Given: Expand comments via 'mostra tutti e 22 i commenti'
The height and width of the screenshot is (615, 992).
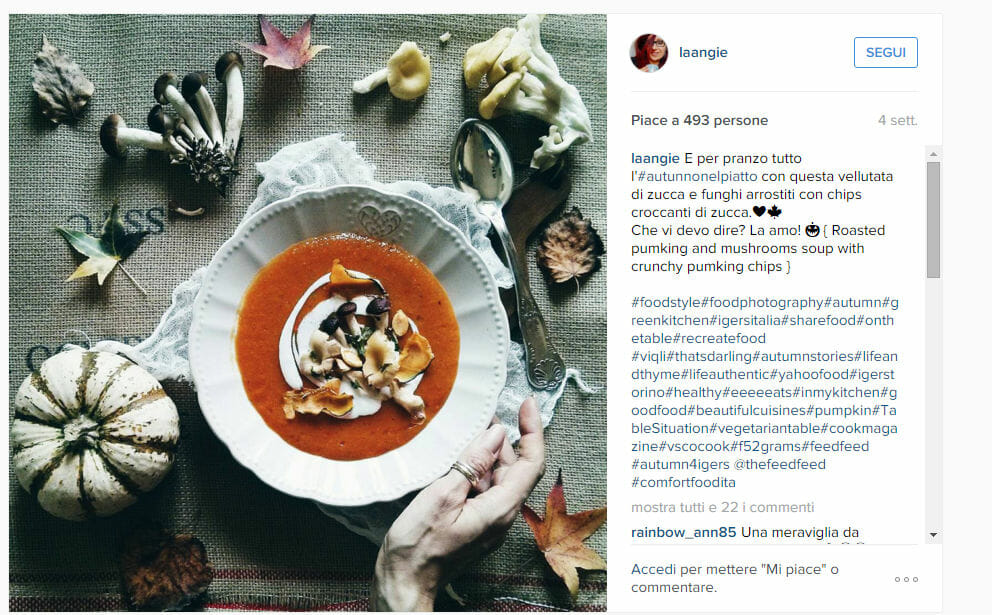Looking at the screenshot, I should [x=722, y=507].
